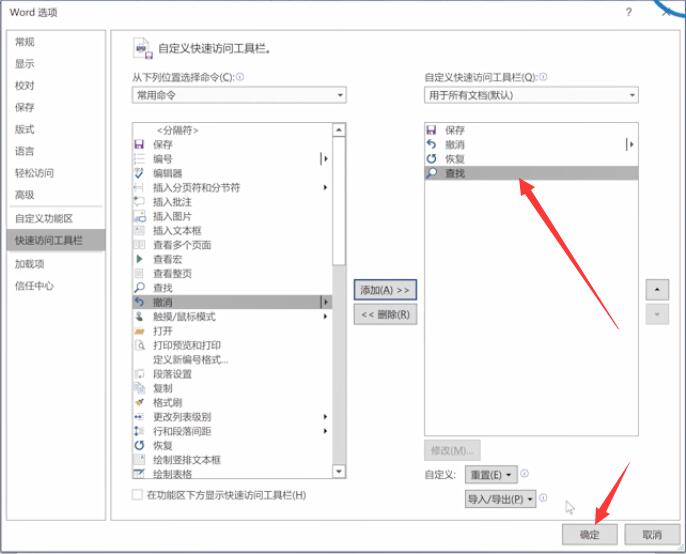Open the 信任中心 category
This screenshot has height=554, width=686.
click(34, 286)
